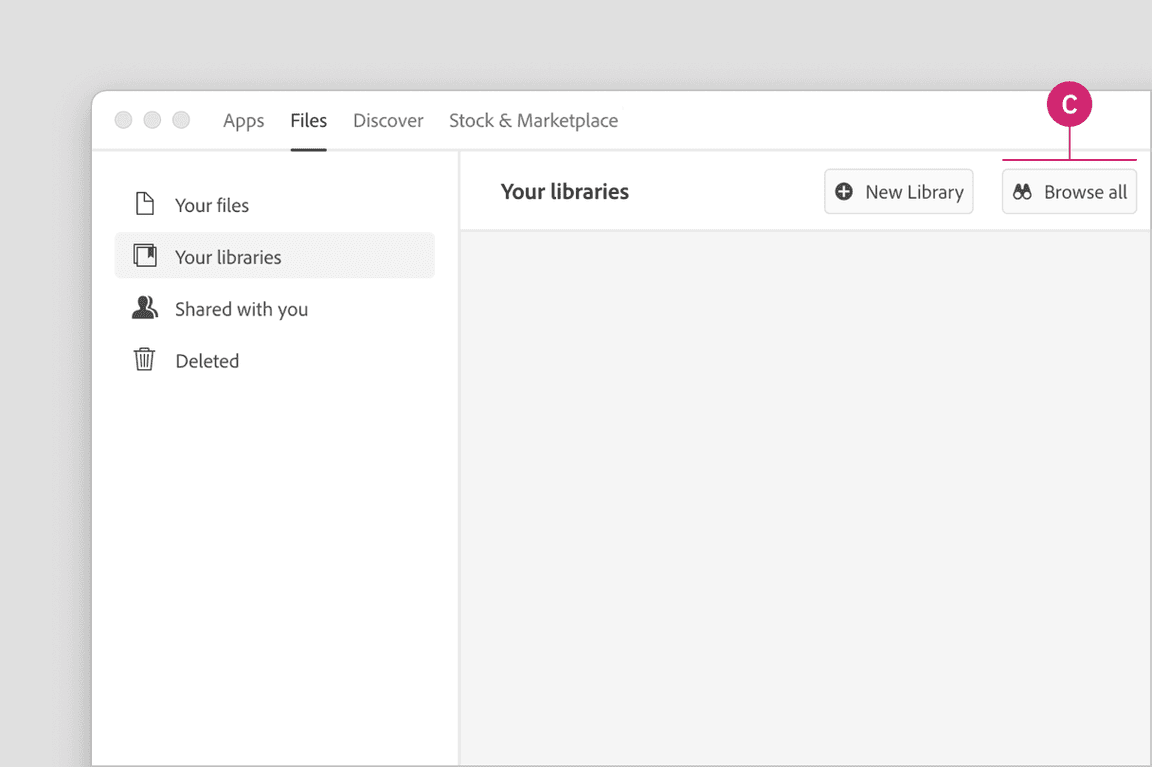
Task: Click the Deleted trash can icon
Action: point(145,360)
